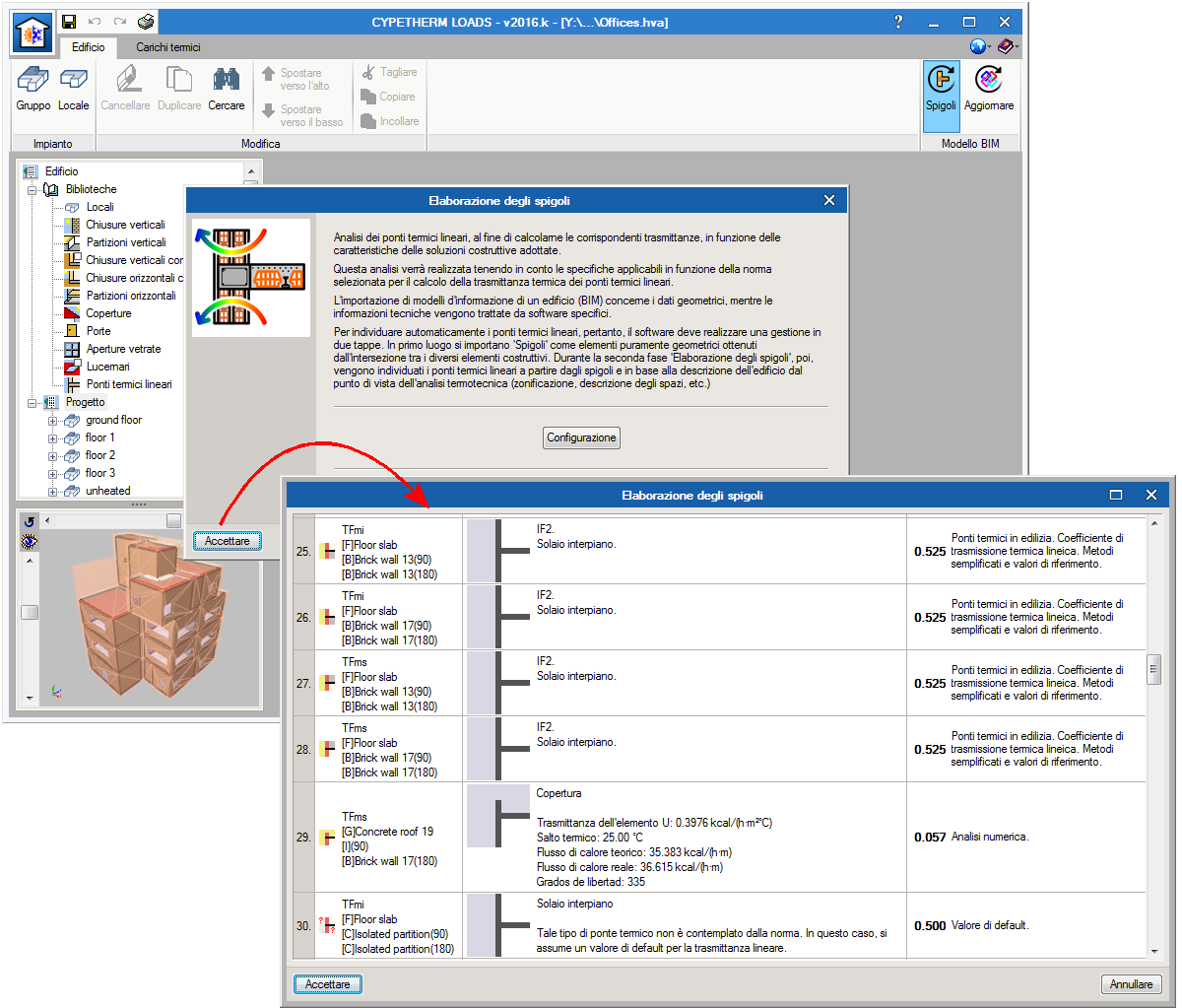Image resolution: width=1182 pixels, height=1008 pixels.
Task: Click the undo arrow in title bar
Action: coord(95,21)
